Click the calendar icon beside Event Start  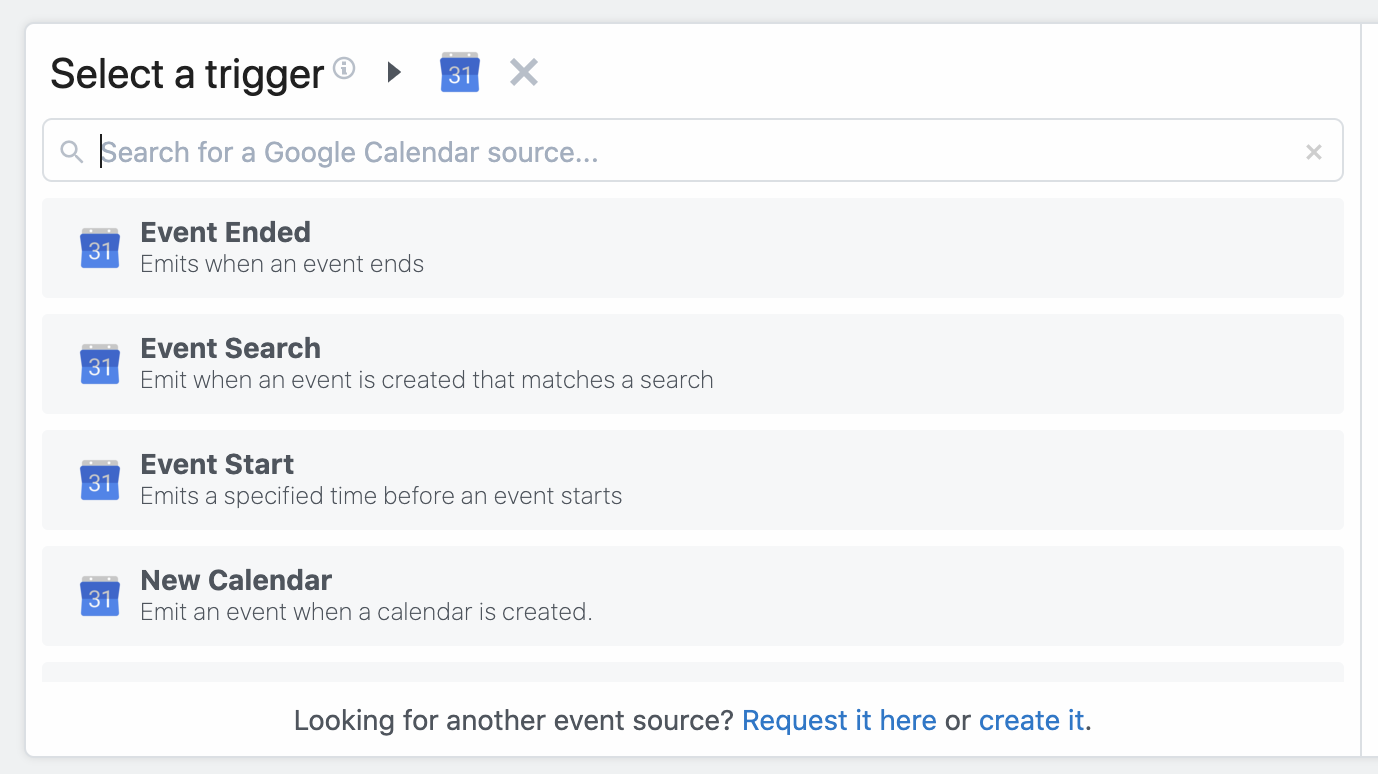coord(99,480)
